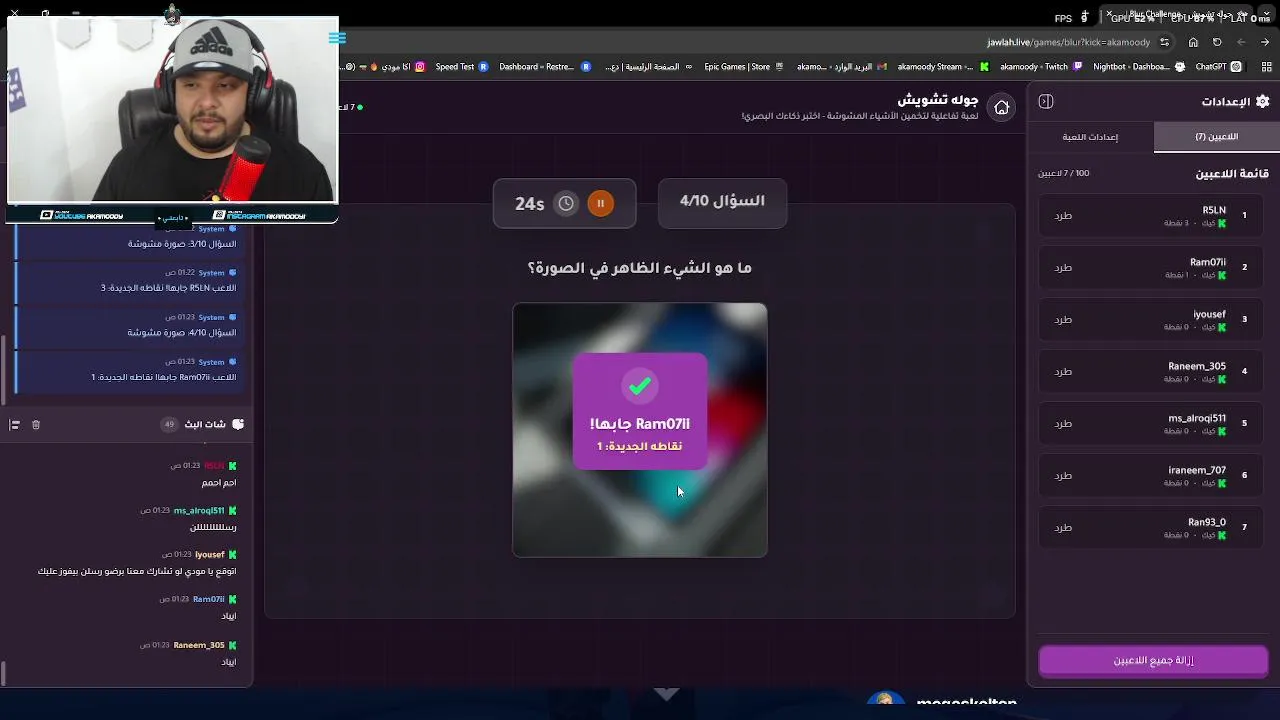Open the Epic Games Store bookmark

tap(745, 67)
